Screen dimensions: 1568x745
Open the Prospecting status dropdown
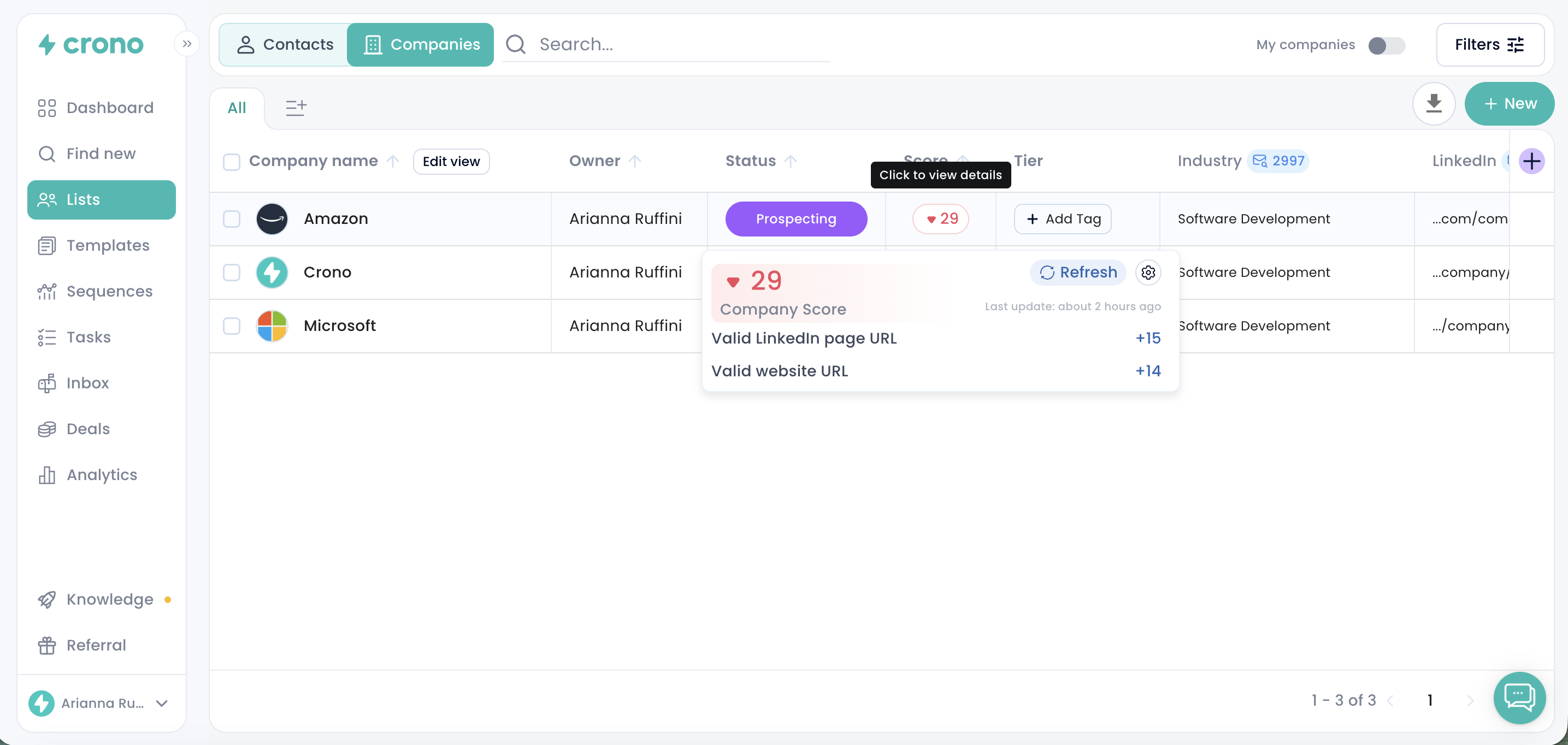point(795,218)
